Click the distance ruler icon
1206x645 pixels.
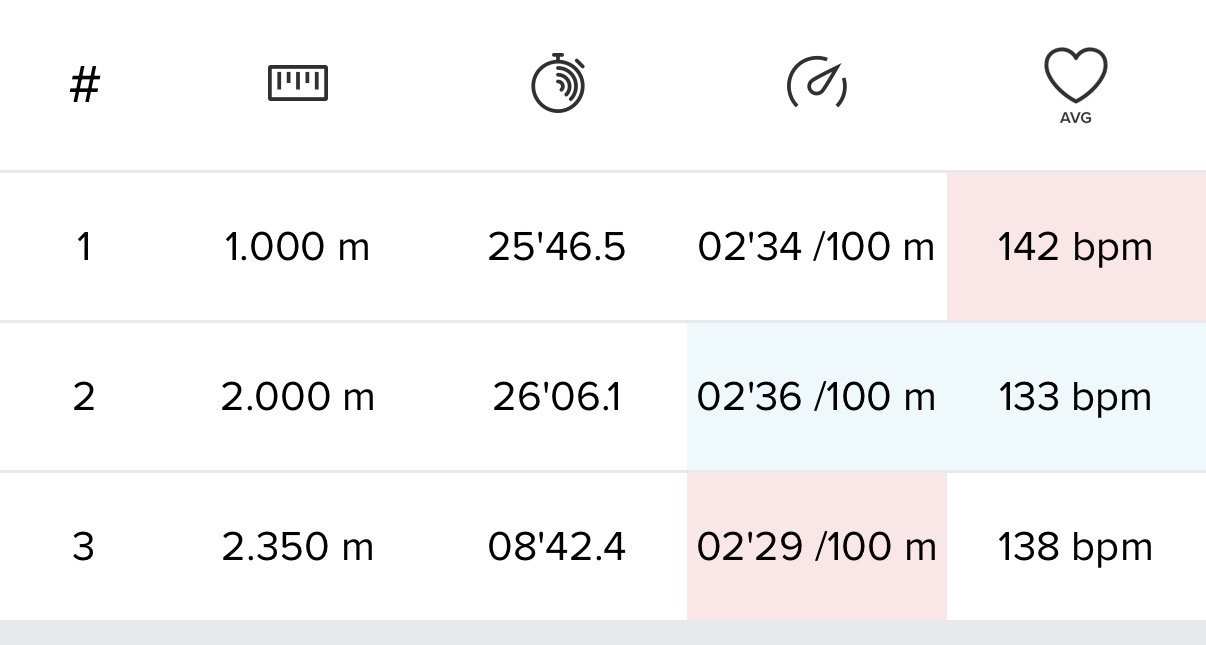[298, 84]
